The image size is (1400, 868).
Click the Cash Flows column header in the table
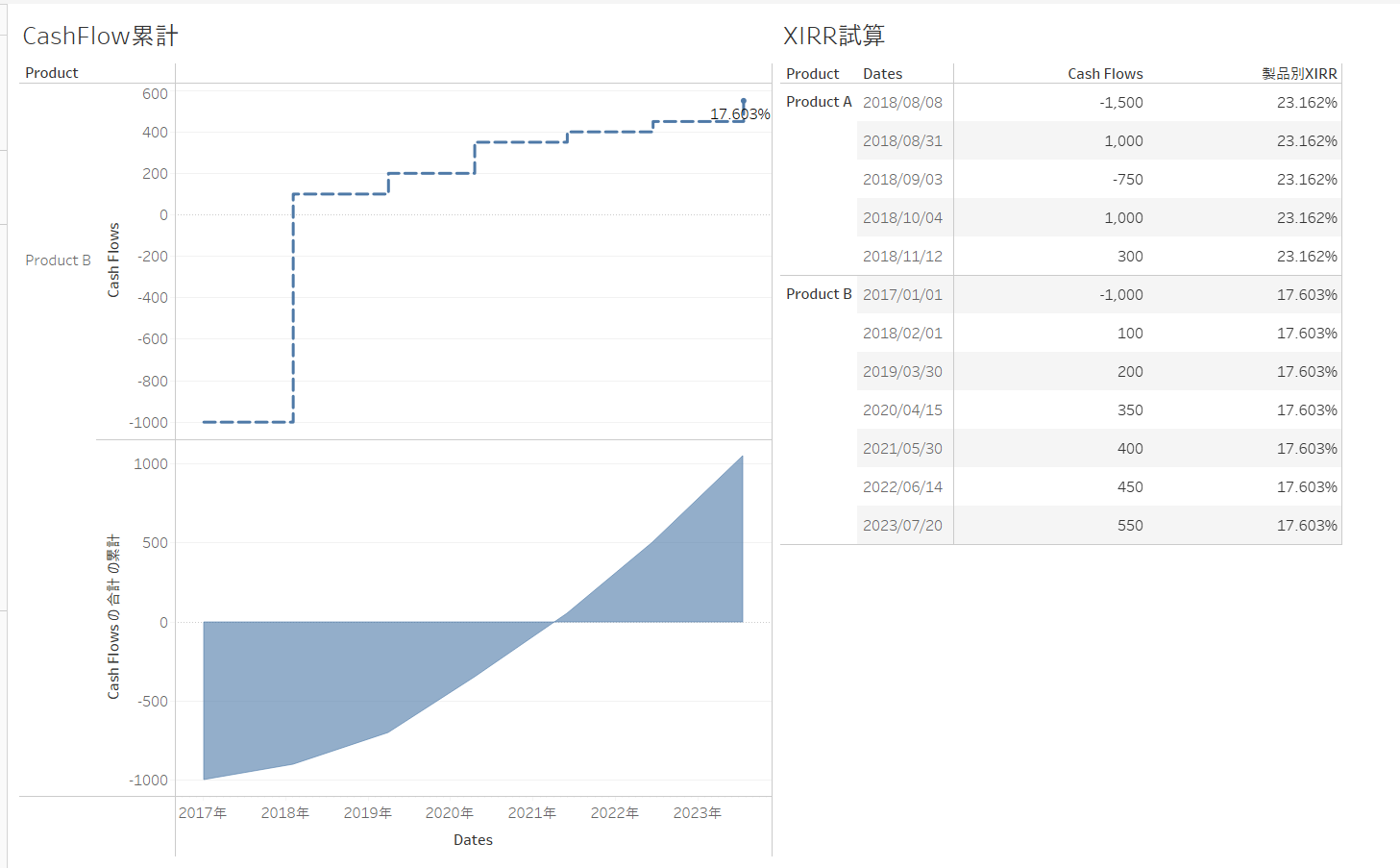coord(1105,73)
